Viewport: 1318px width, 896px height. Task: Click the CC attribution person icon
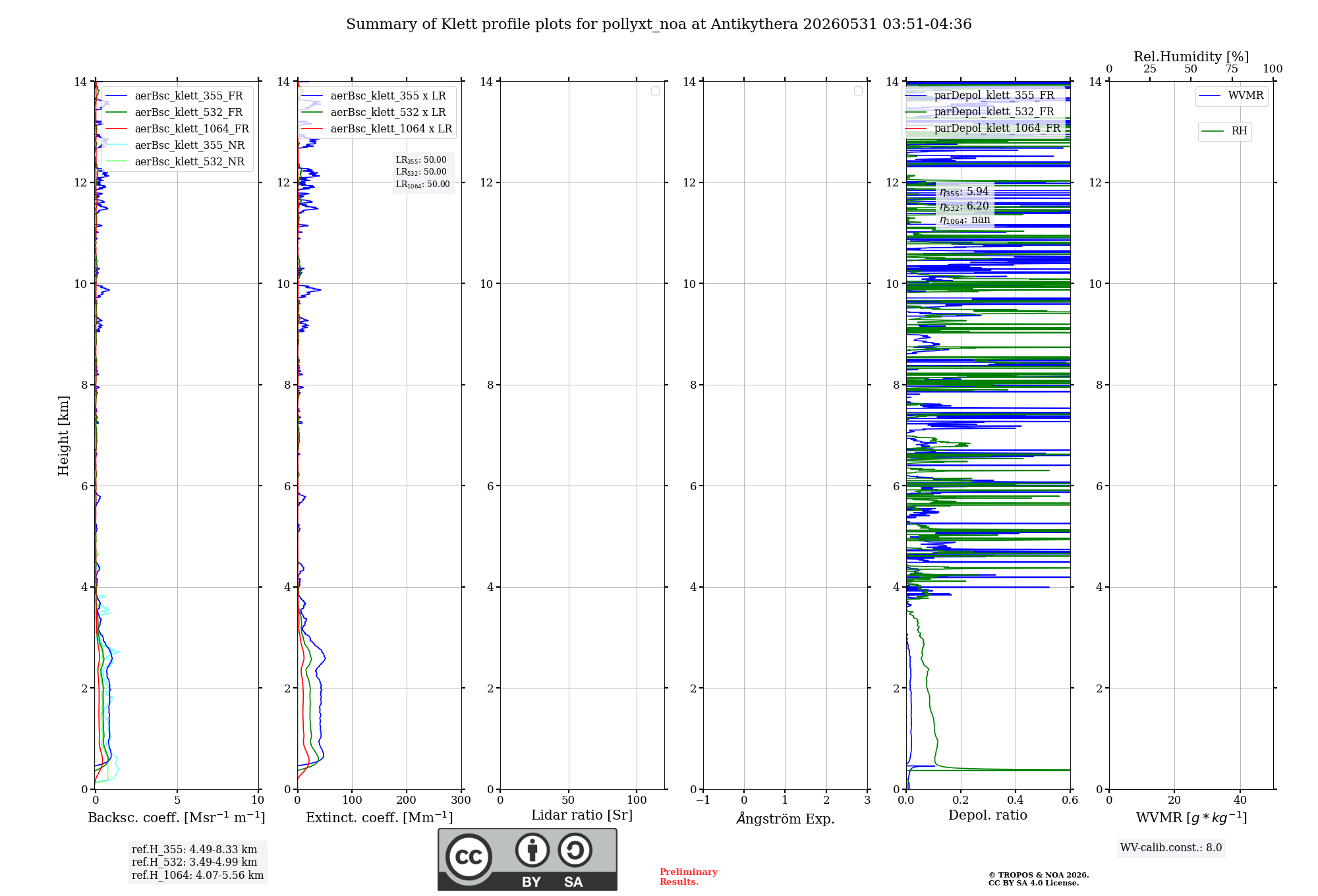coord(532,850)
